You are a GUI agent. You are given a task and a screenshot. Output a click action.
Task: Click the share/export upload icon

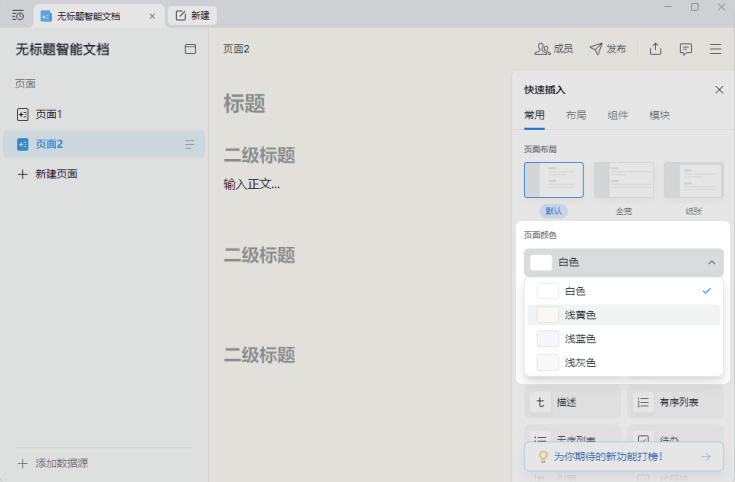655,49
